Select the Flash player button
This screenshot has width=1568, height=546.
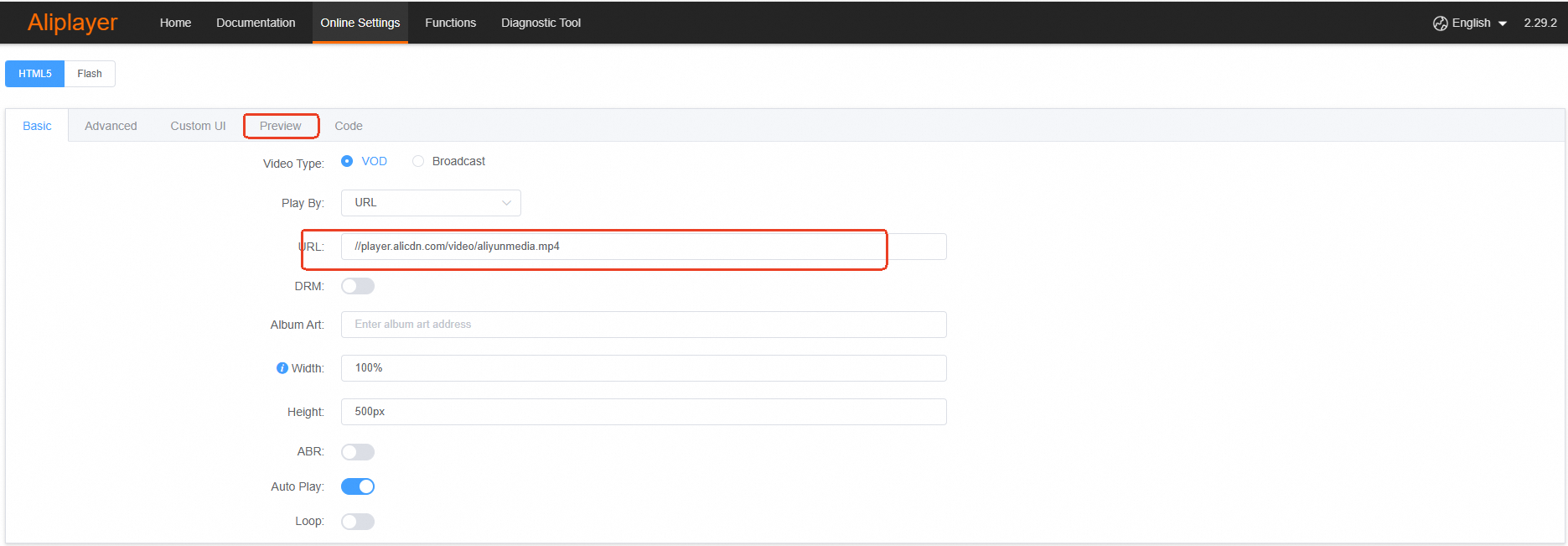click(90, 74)
